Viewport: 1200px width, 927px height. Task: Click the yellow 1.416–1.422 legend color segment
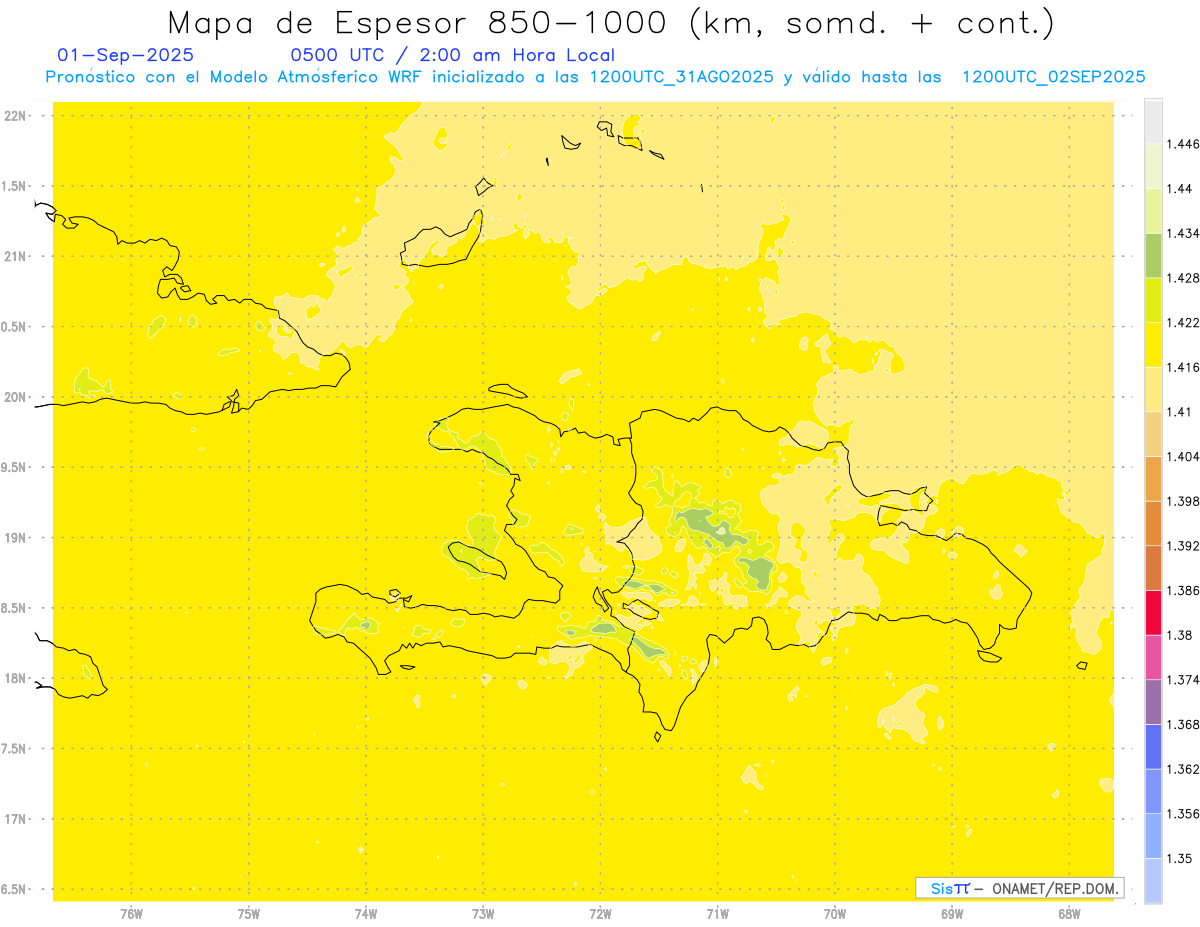click(x=1153, y=345)
